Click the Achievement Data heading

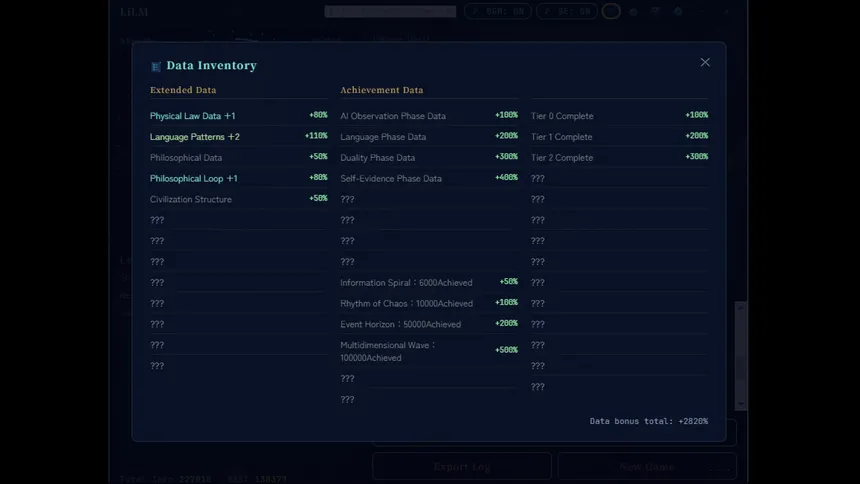click(x=382, y=90)
